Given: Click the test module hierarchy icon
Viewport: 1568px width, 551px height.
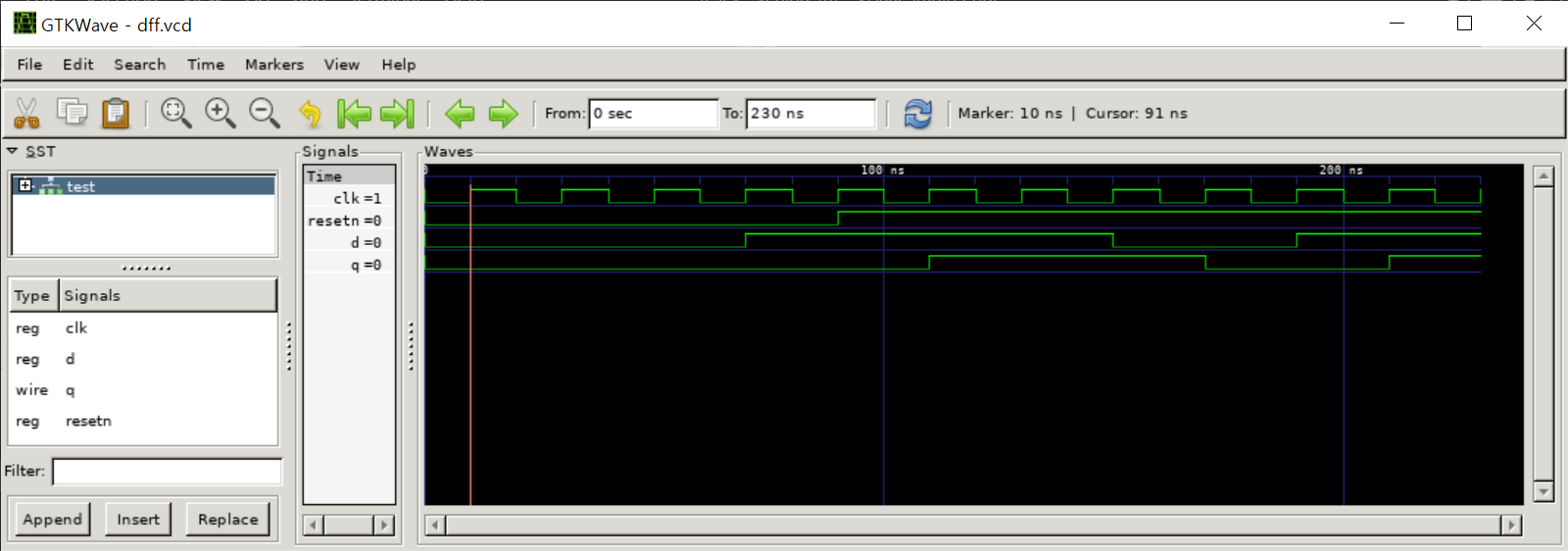Looking at the screenshot, I should click(51, 186).
